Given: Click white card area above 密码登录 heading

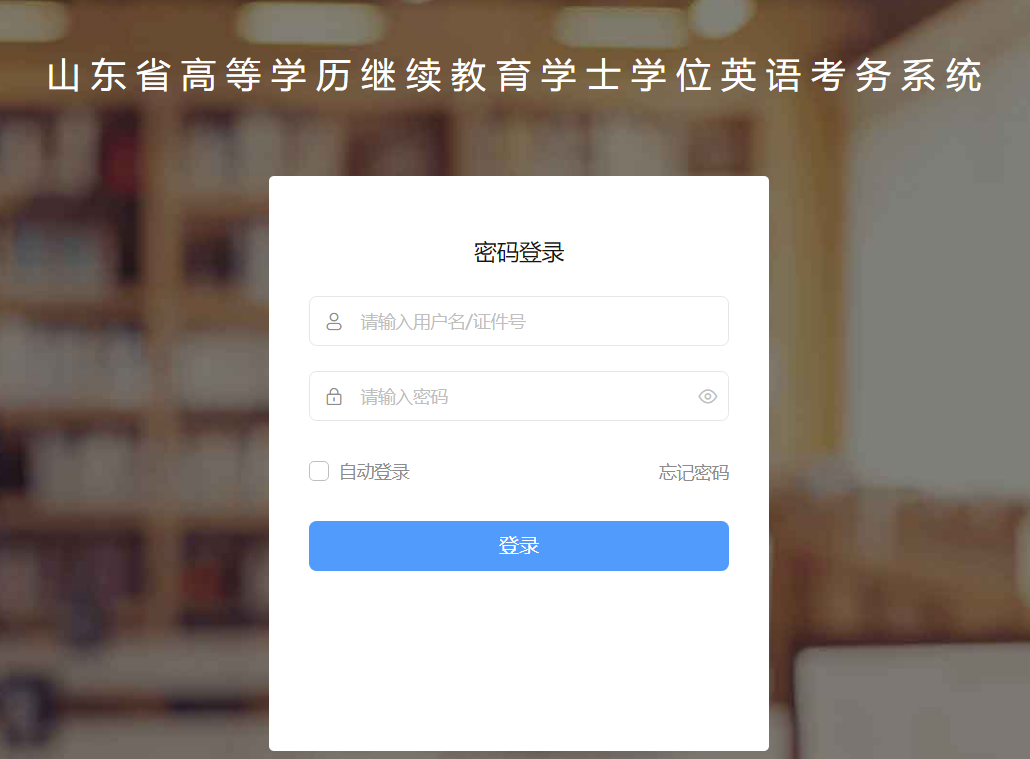Looking at the screenshot, I should point(519,207).
